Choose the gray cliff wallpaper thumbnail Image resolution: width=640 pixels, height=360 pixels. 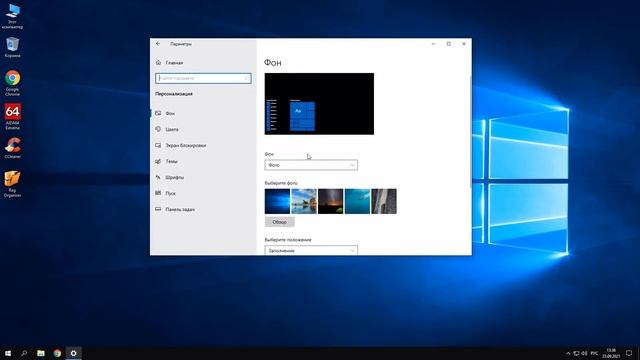tap(384, 201)
